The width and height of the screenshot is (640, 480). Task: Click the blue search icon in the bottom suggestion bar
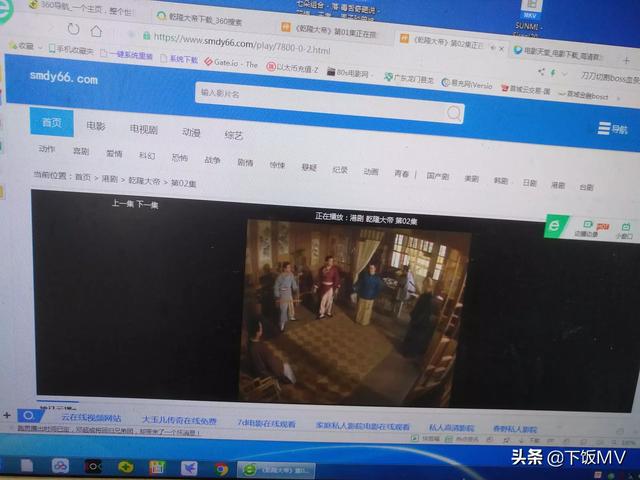[x=29, y=416]
